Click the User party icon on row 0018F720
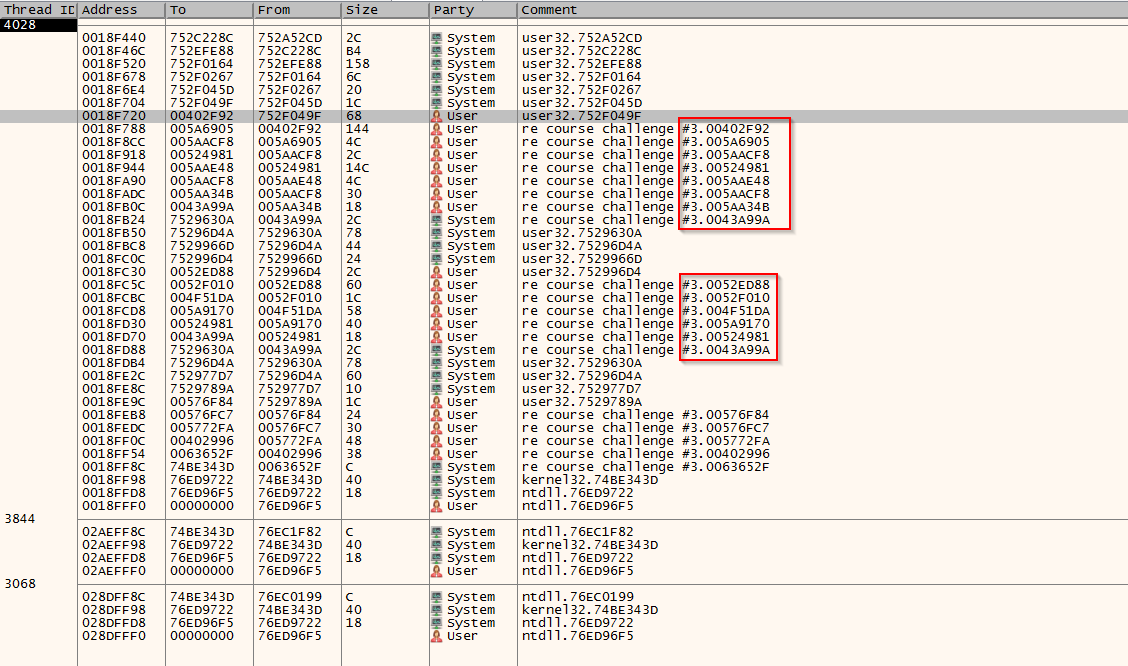Image resolution: width=1128 pixels, height=666 pixels. point(436,115)
